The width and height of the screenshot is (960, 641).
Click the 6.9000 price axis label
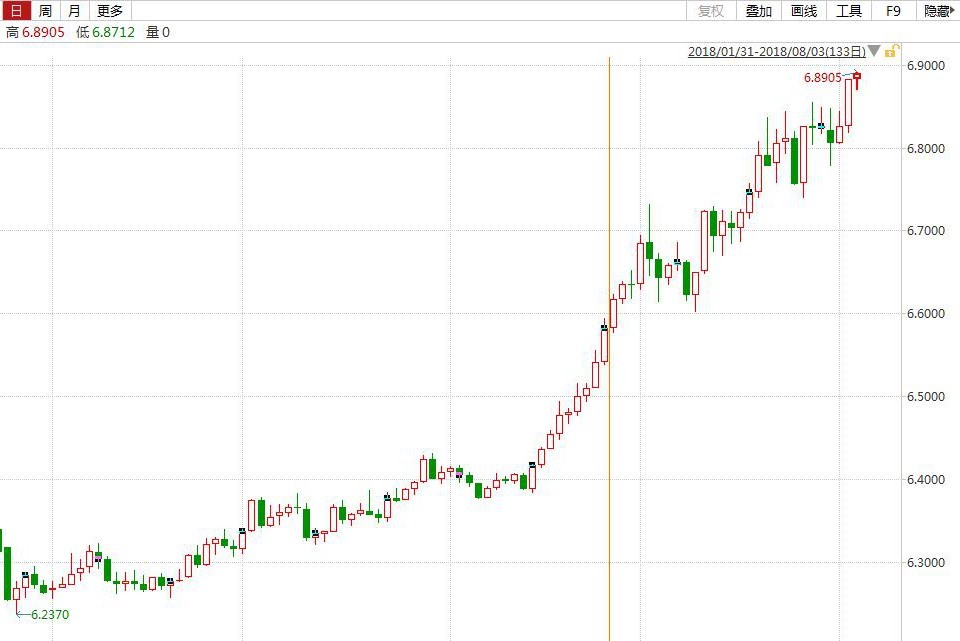925,66
